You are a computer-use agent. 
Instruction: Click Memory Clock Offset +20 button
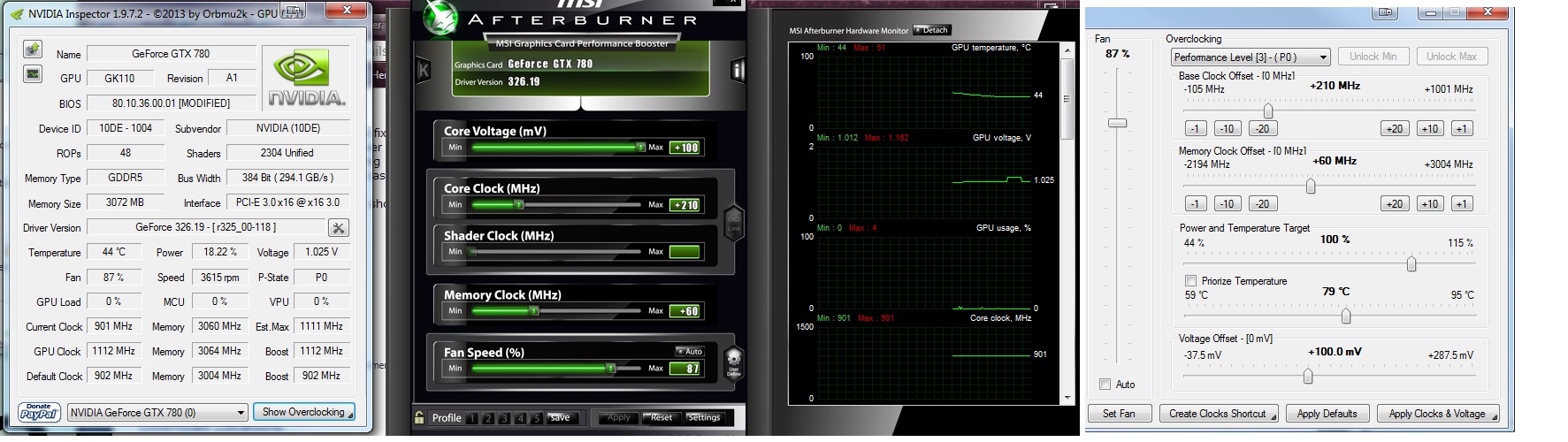click(x=1395, y=204)
